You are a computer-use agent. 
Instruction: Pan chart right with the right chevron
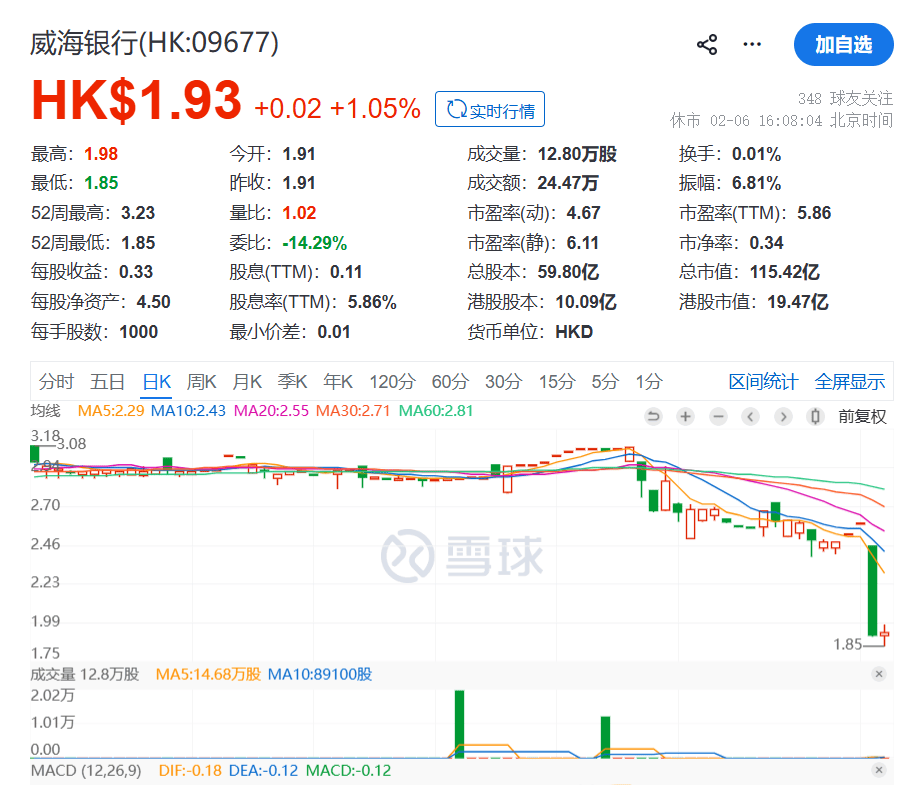coord(784,417)
